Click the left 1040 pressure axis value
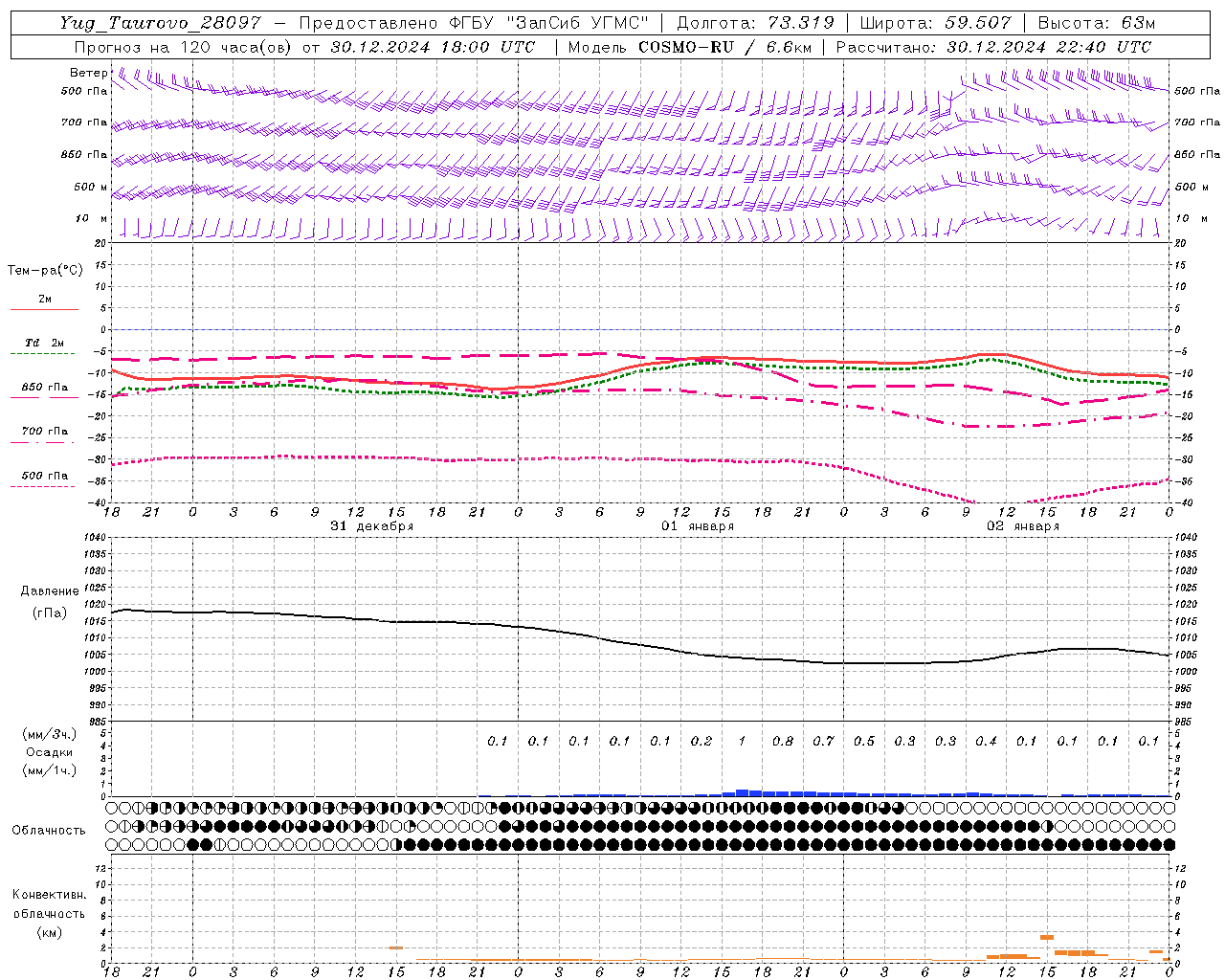Image resolution: width=1225 pixels, height=980 pixels. pos(96,538)
